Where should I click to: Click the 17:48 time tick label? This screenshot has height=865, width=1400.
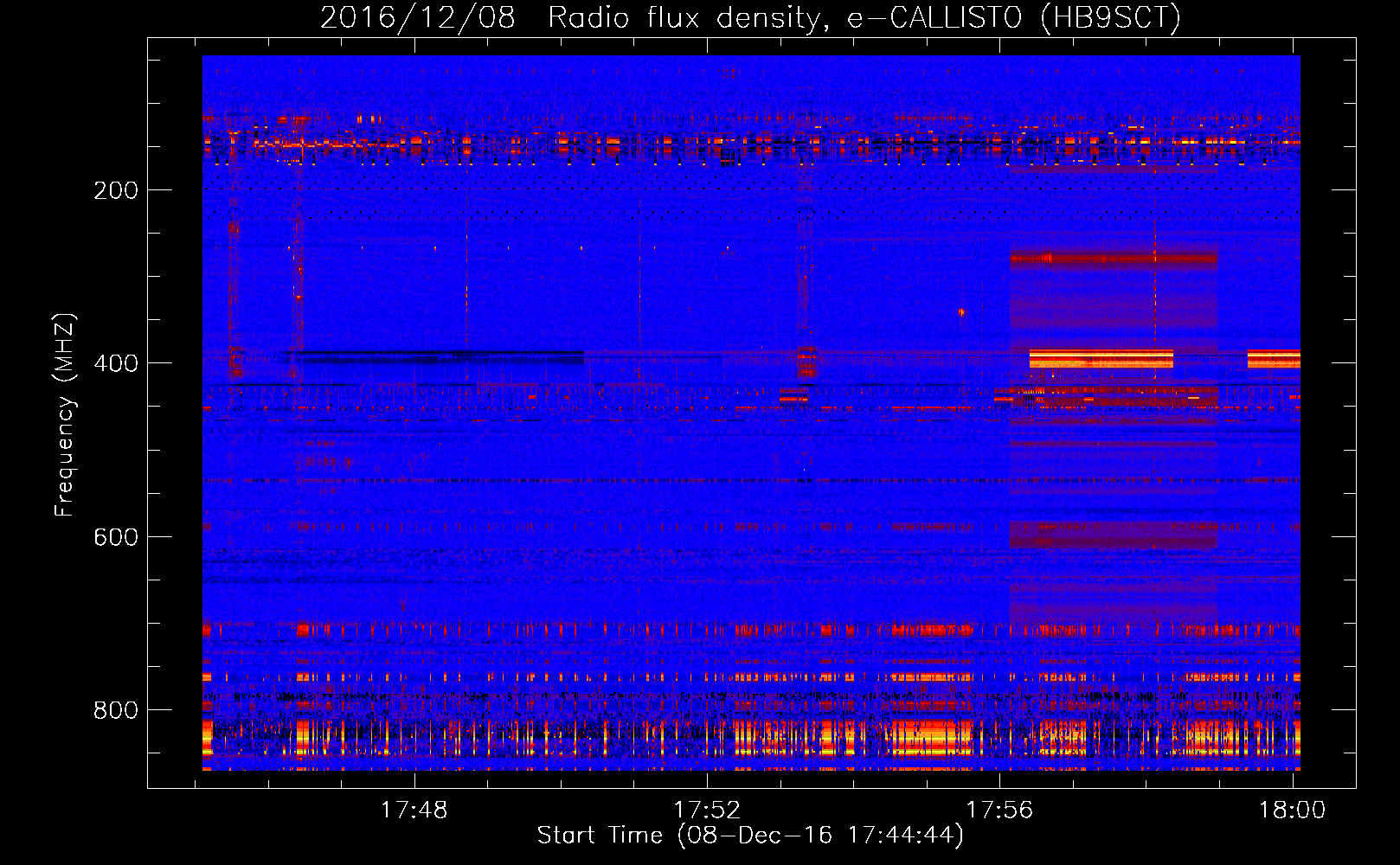coord(414,811)
